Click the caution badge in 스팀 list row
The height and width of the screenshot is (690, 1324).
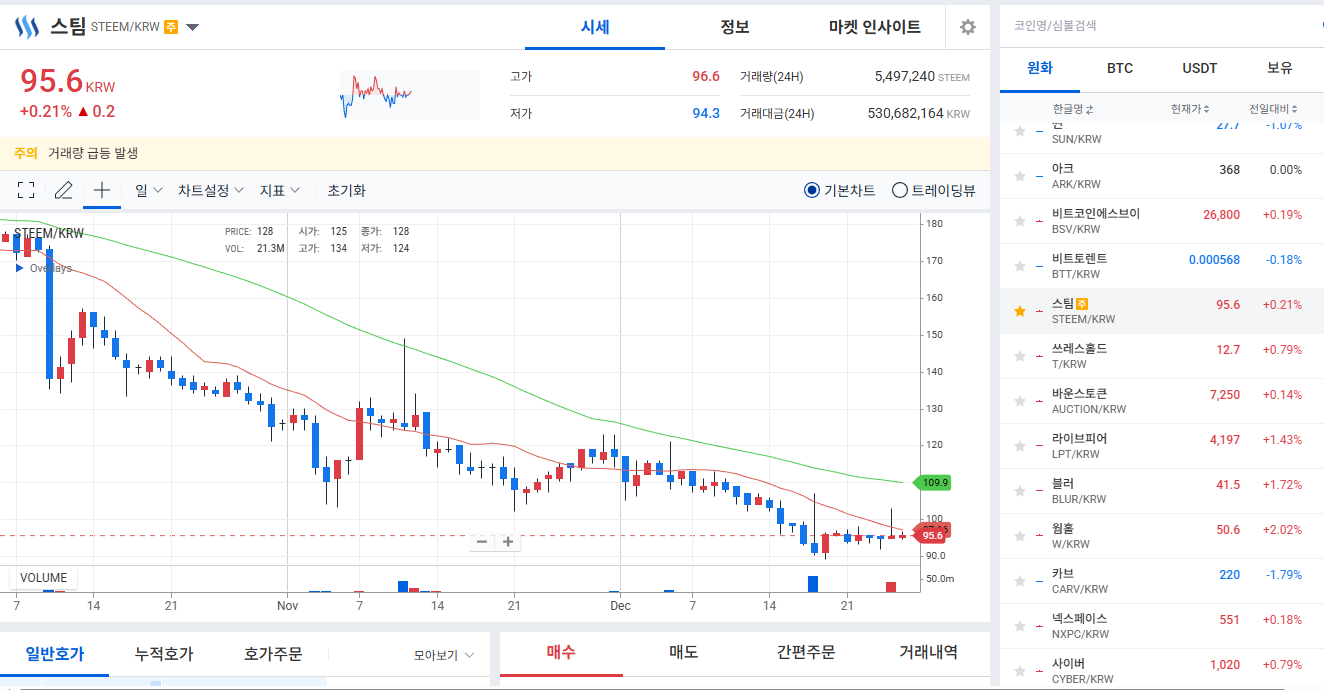point(1082,303)
